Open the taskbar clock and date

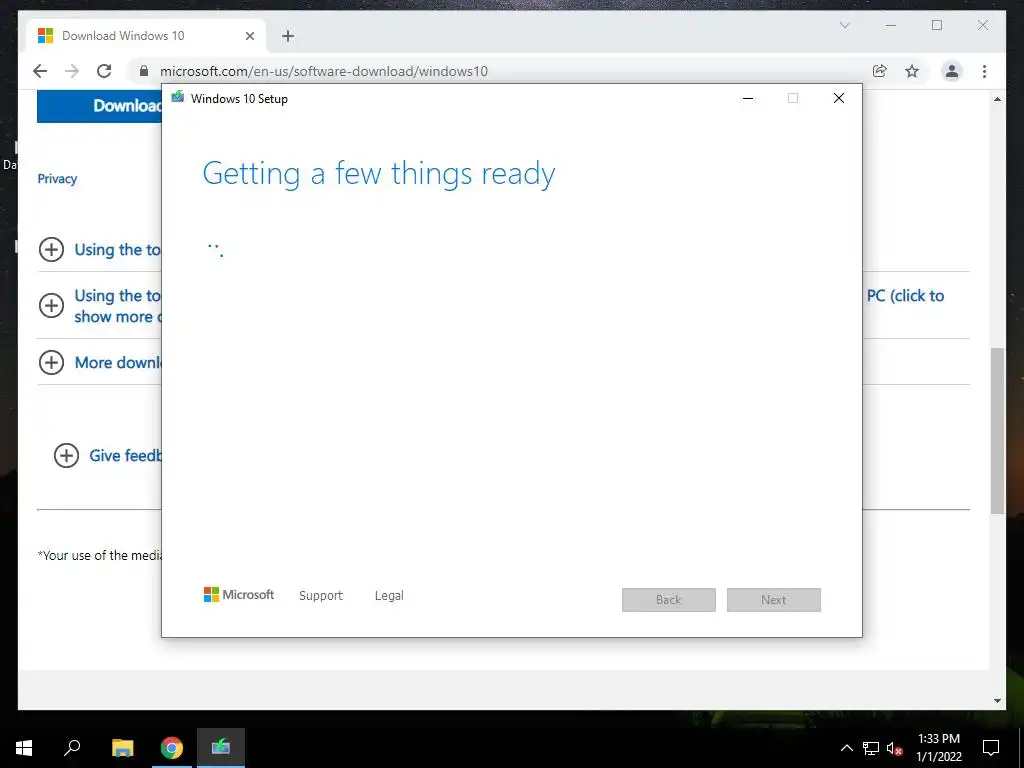[x=939, y=748]
